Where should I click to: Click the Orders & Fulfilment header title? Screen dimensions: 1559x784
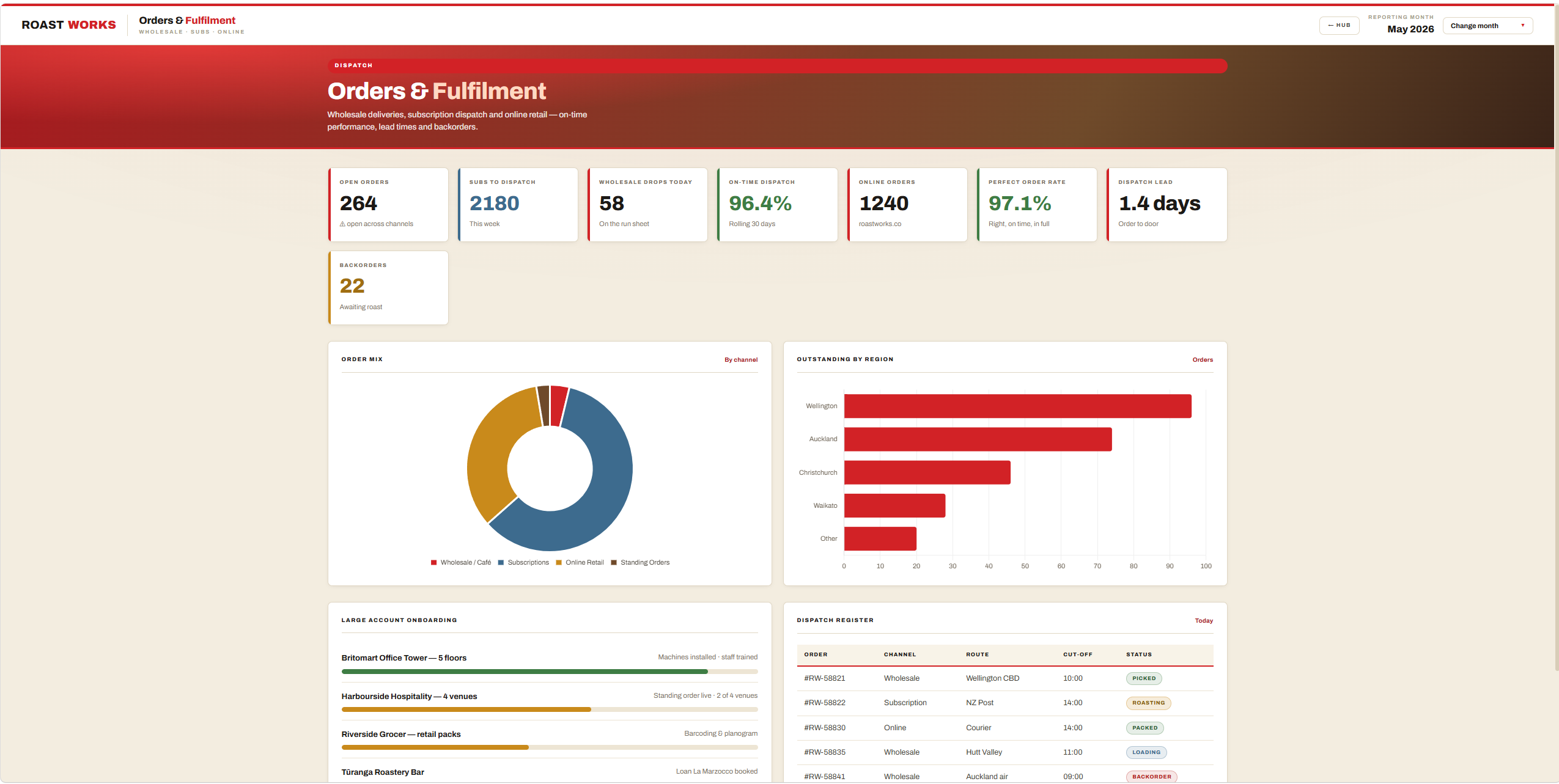[187, 21]
